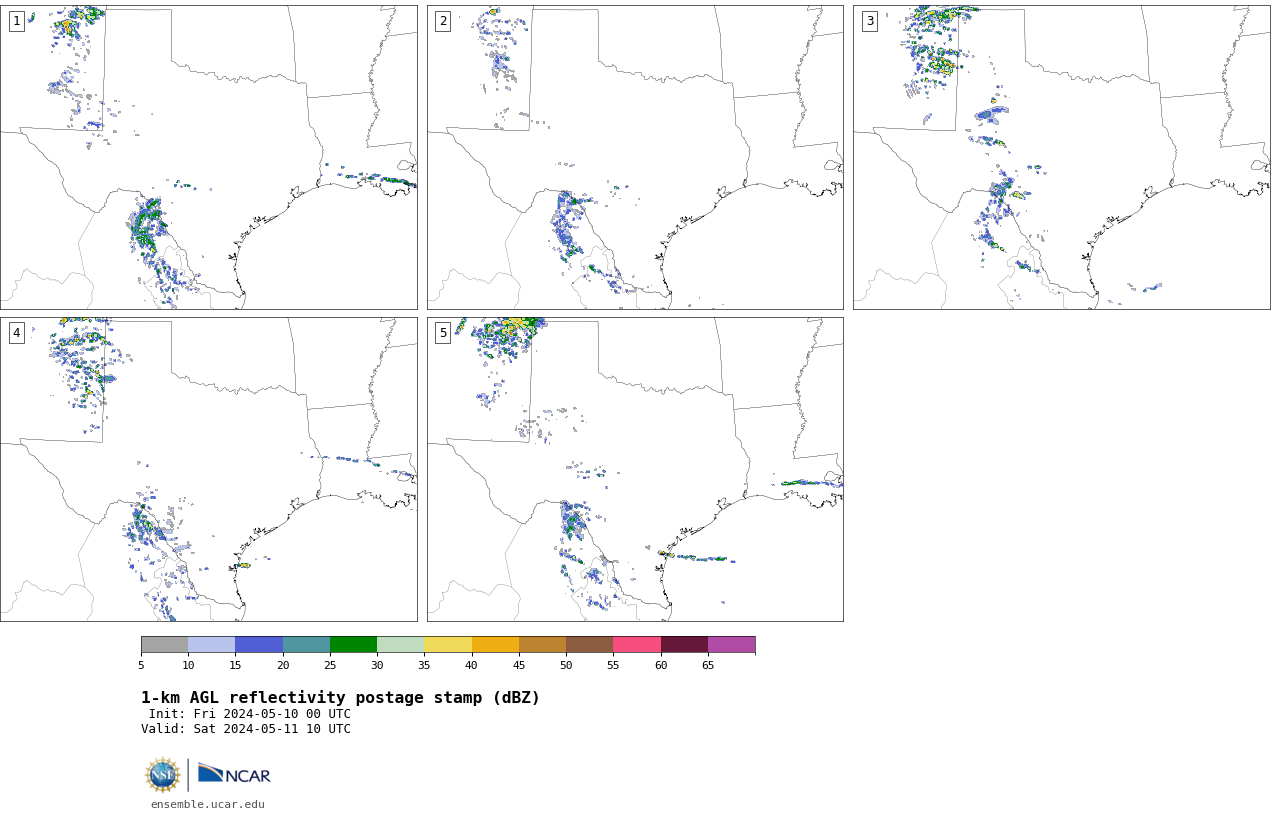
Task: Click the colorbar tick label '35'
Action: click(424, 665)
